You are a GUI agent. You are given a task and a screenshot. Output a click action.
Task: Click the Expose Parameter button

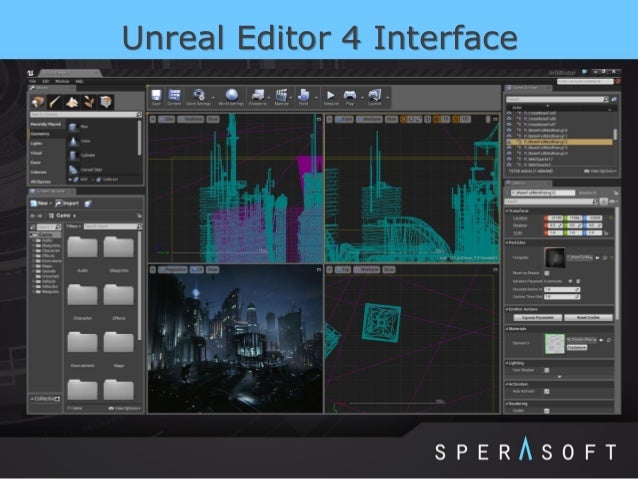click(x=539, y=317)
